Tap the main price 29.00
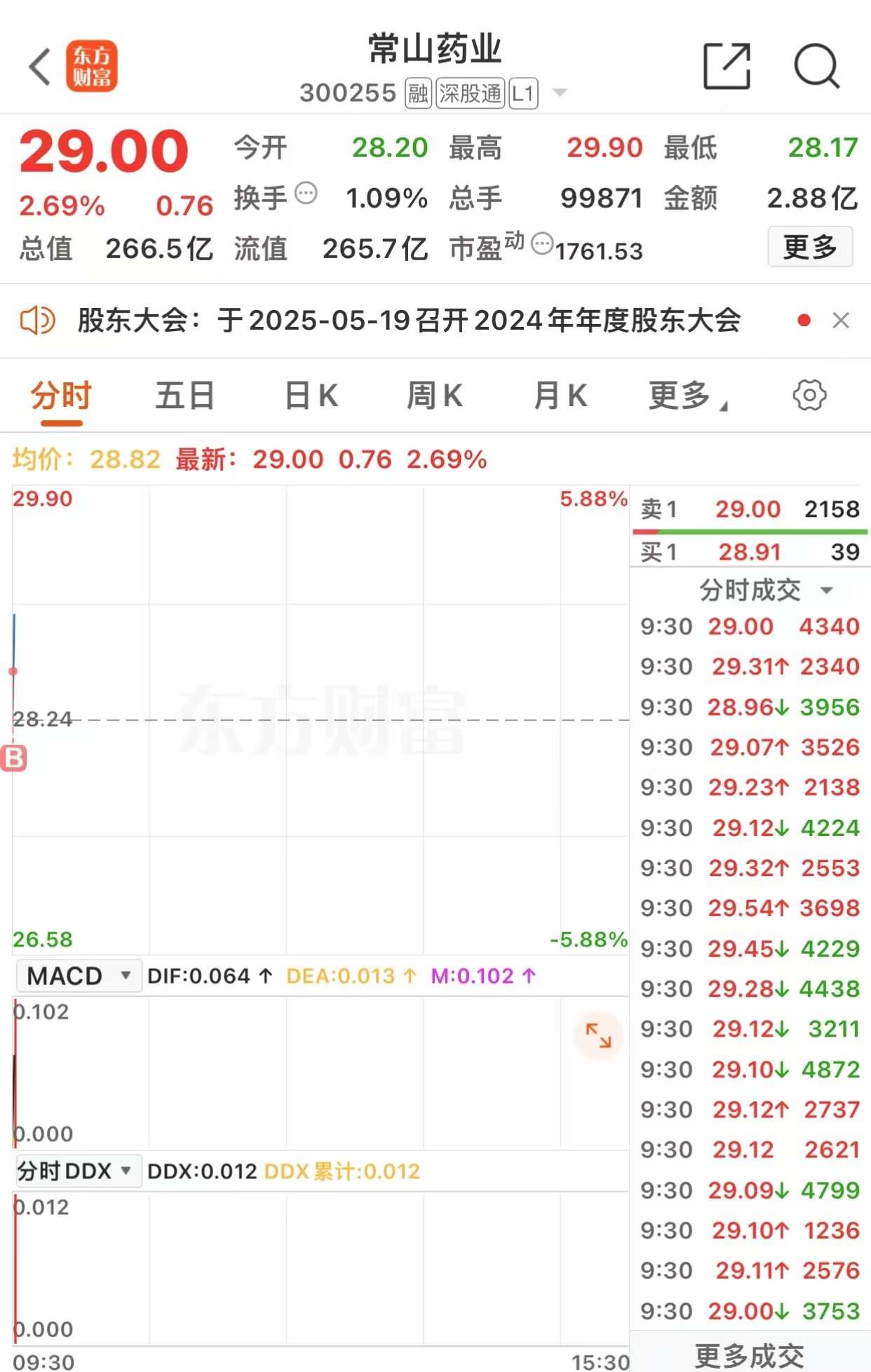 [x=104, y=152]
